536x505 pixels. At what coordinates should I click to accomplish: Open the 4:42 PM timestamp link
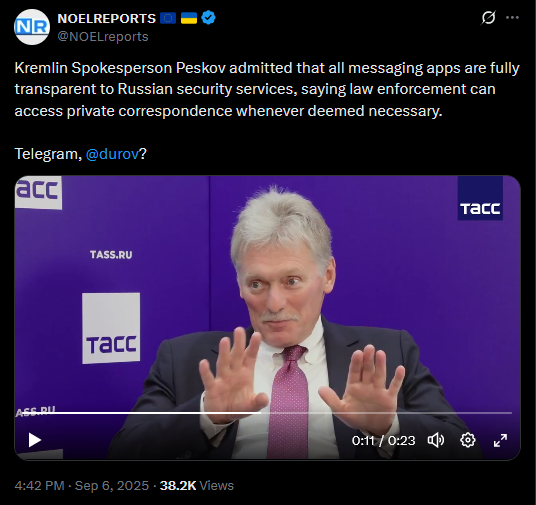[x=39, y=486]
